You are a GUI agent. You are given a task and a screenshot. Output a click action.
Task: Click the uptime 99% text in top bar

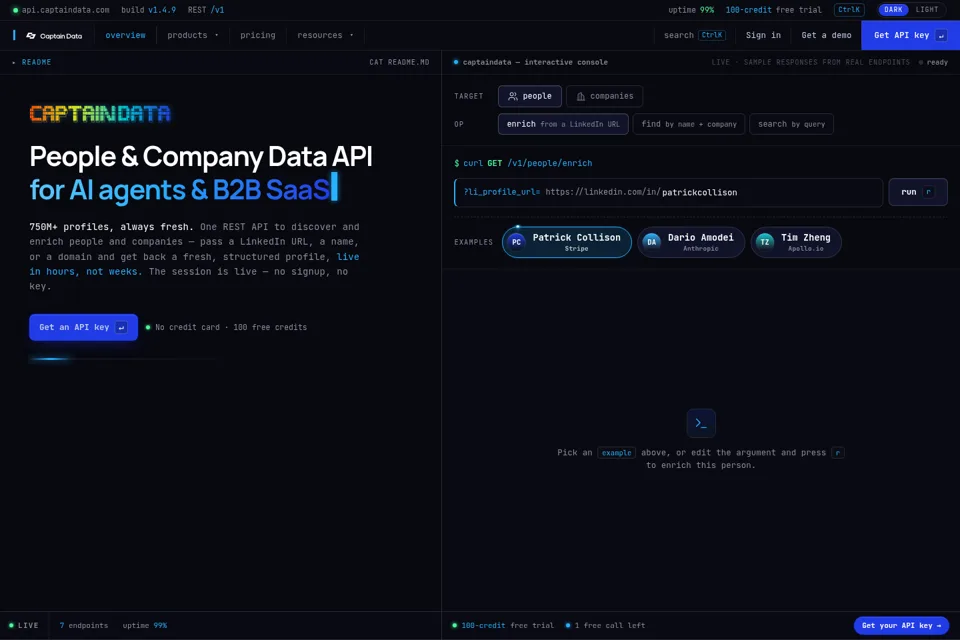691,10
